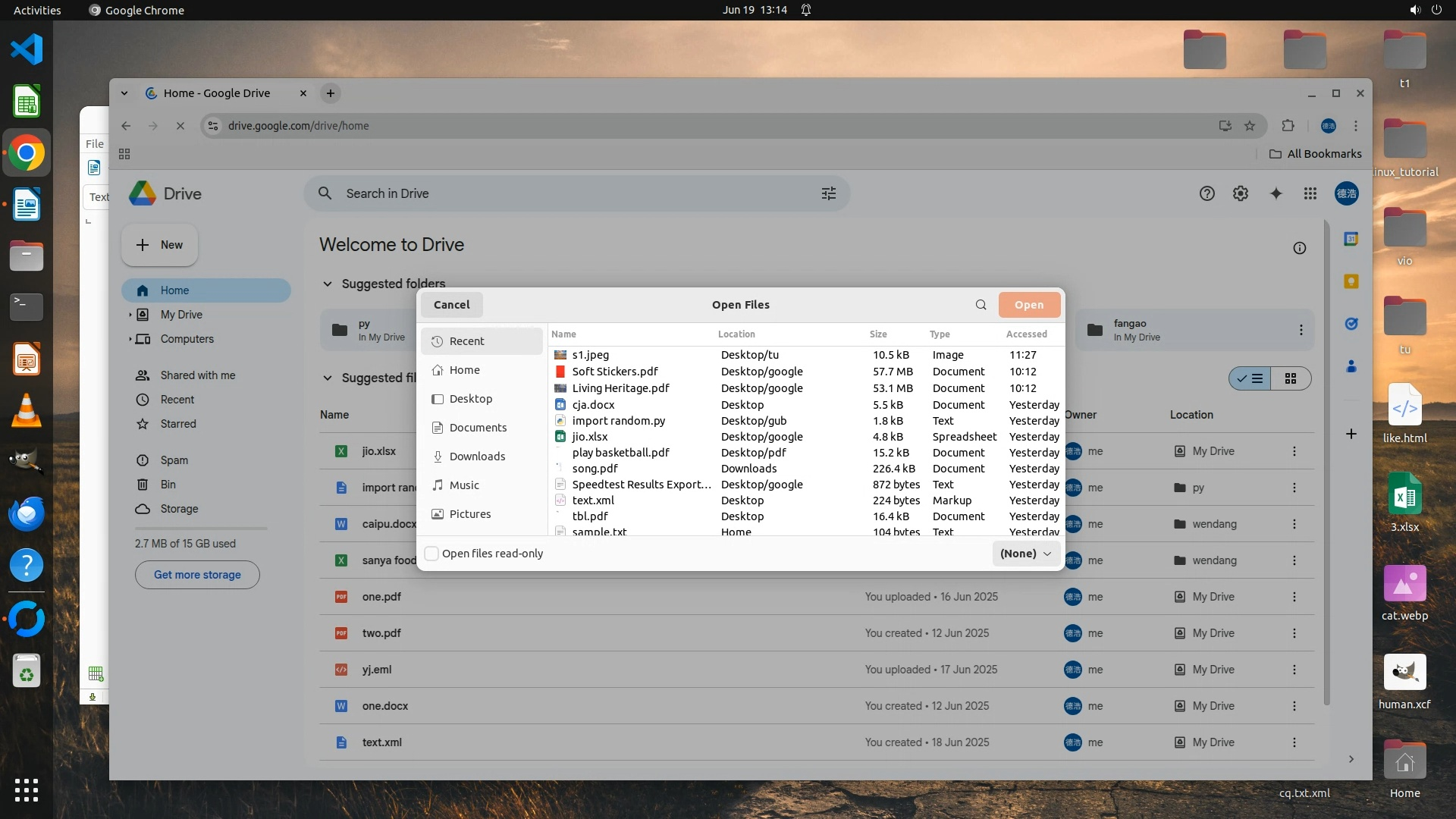Image resolution: width=1456 pixels, height=819 pixels.
Task: Open Drive help question mark icon
Action: coord(1207,193)
